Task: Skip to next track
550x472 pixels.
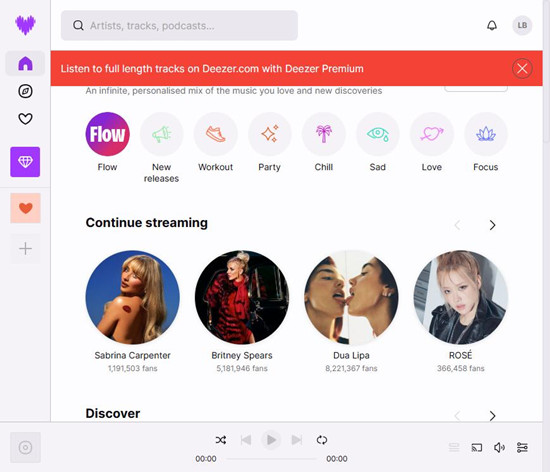Action: tap(297, 440)
